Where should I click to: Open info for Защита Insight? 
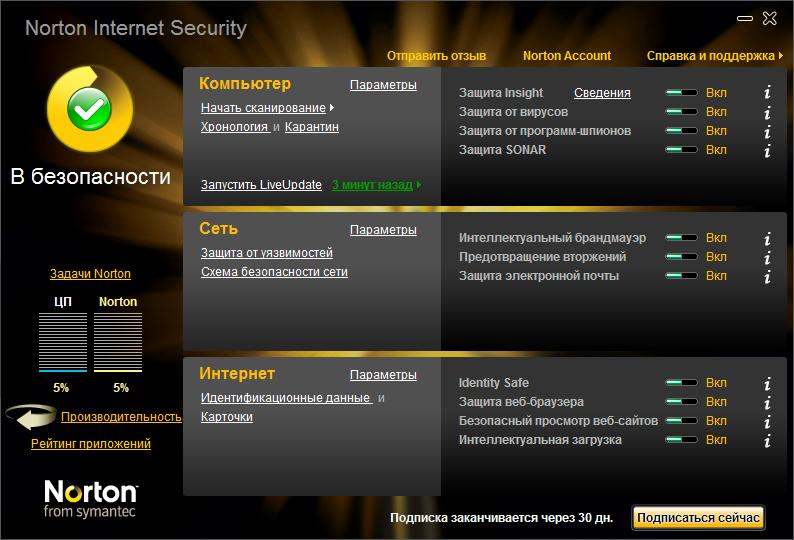click(768, 92)
